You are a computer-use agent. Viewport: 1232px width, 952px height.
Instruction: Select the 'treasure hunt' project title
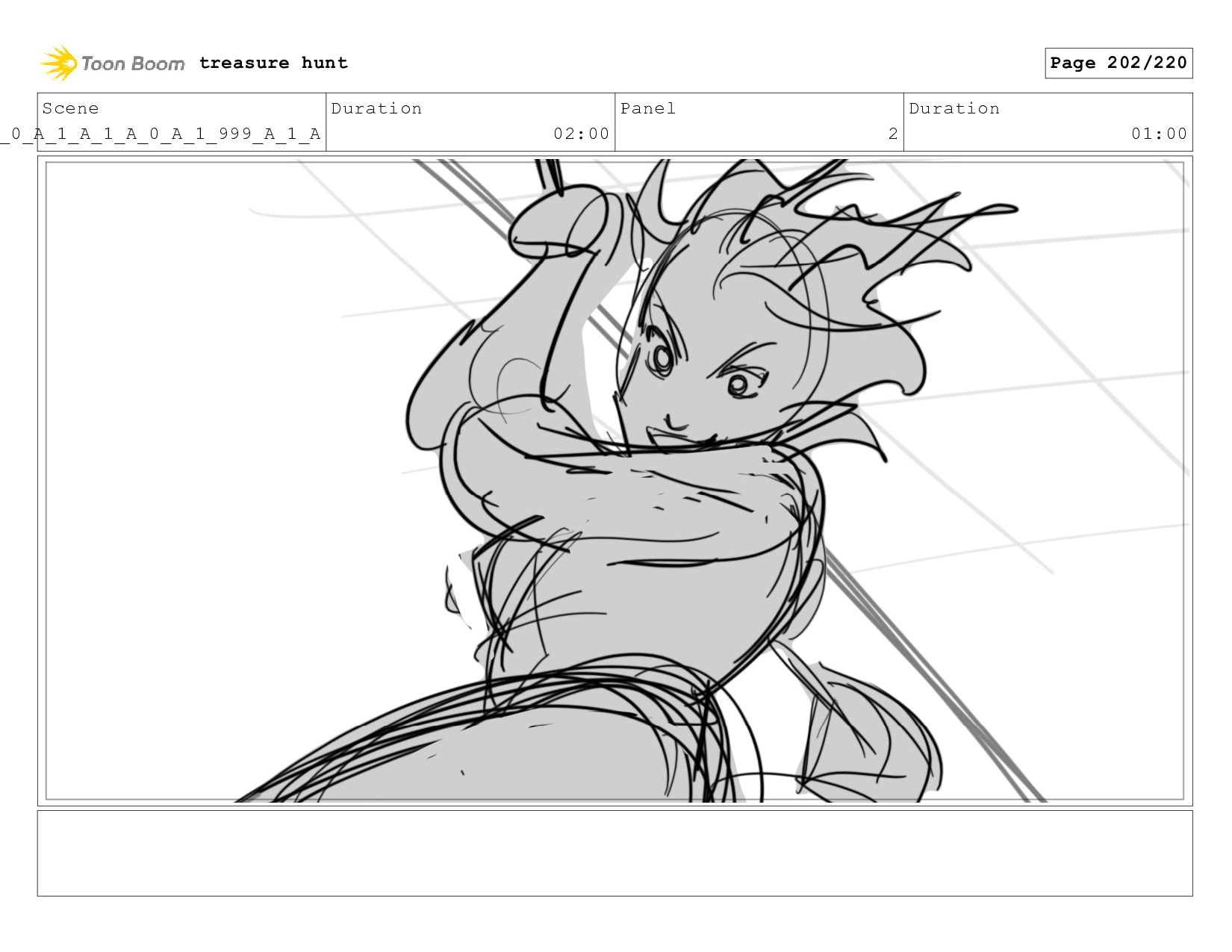273,63
